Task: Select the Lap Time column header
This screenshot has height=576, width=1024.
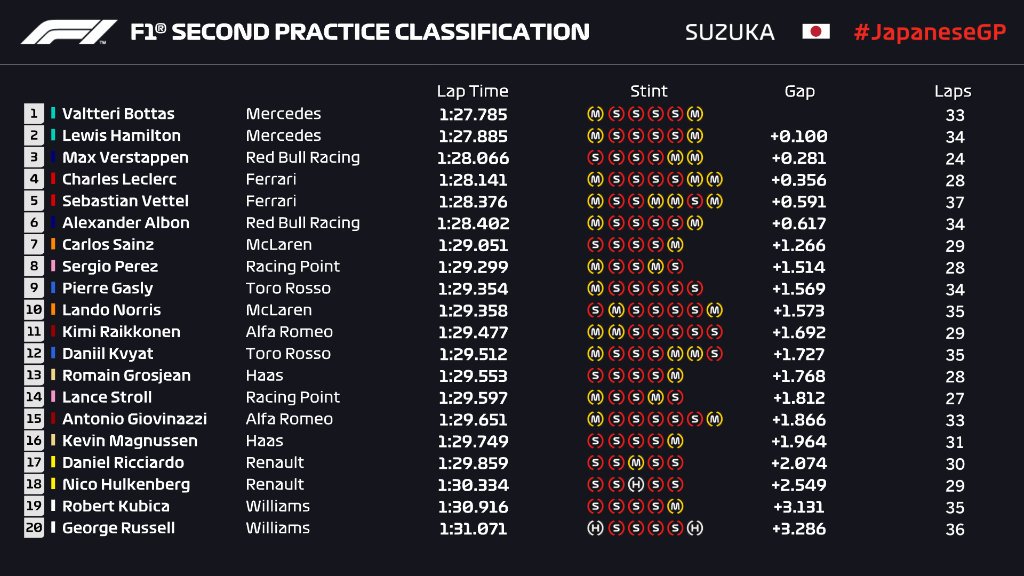Action: (x=472, y=91)
